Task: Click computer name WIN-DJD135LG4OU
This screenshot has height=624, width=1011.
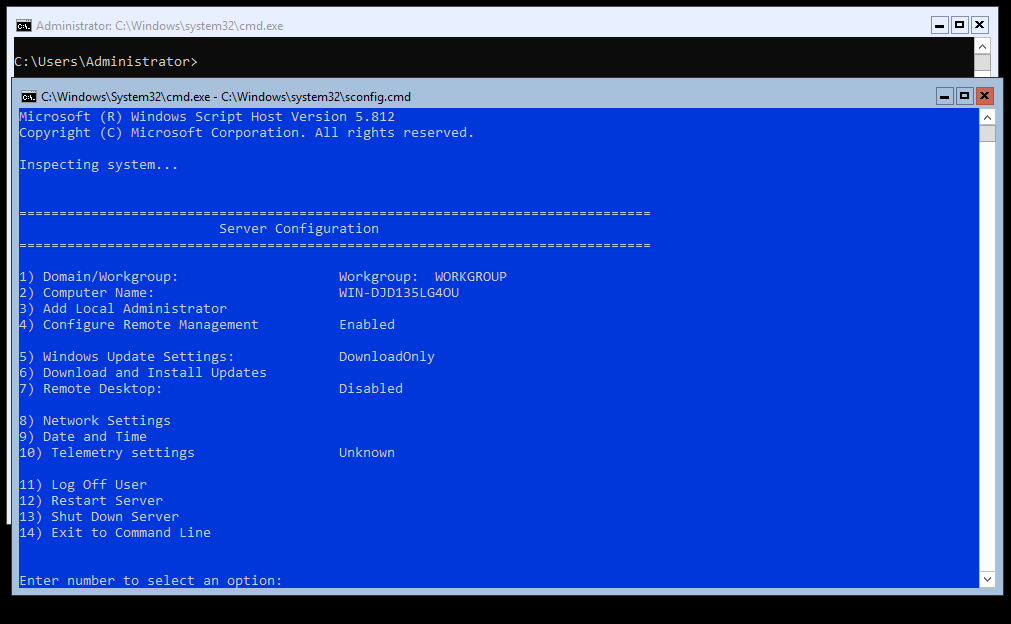Action: pos(399,293)
